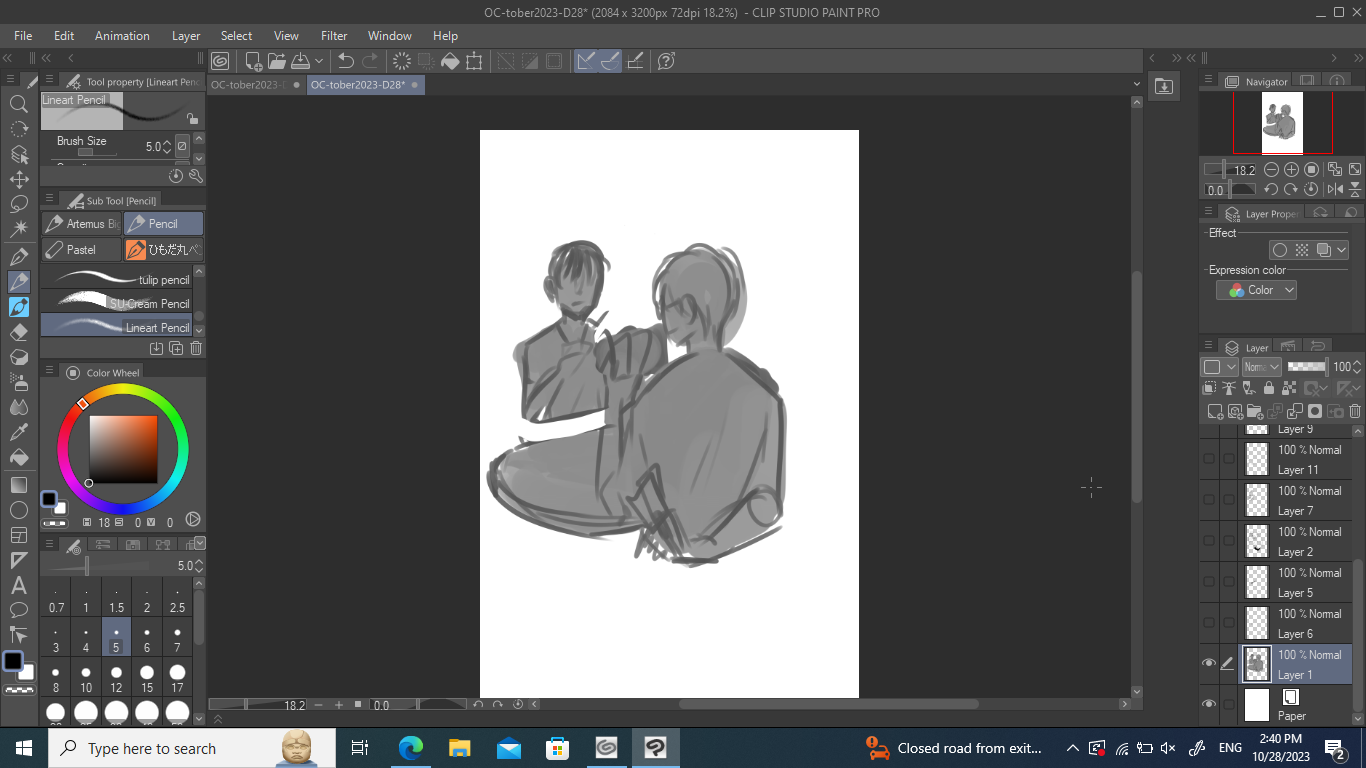Image resolution: width=1366 pixels, height=768 pixels.
Task: Open the Filter menu
Action: [x=334, y=36]
